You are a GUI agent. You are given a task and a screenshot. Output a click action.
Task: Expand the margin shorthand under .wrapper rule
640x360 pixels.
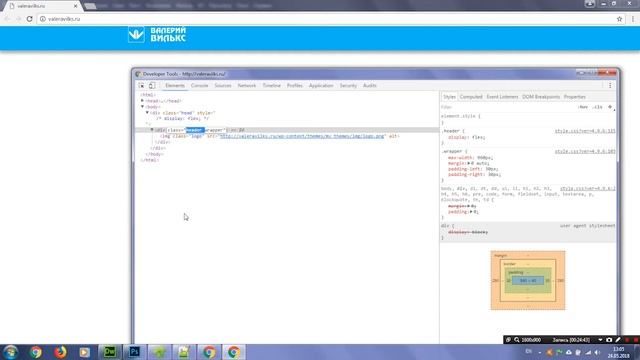coord(469,163)
